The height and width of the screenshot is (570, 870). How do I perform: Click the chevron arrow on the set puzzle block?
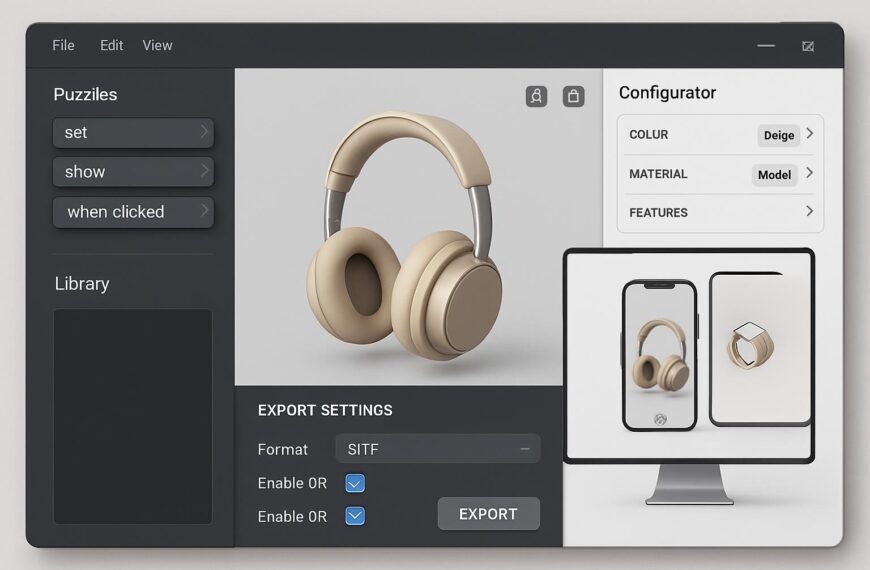pyautogui.click(x=204, y=132)
